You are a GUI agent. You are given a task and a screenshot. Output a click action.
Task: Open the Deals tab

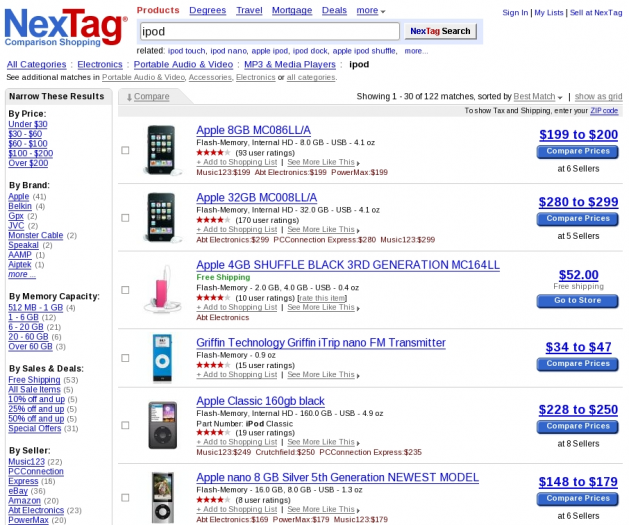tap(334, 10)
